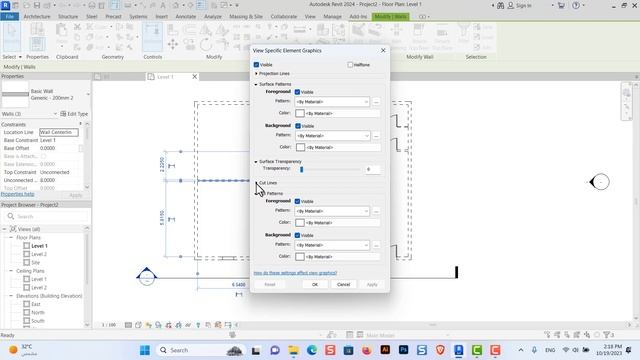Collapse the Surface Transparency section
The width and height of the screenshot is (640, 360).
256,162
